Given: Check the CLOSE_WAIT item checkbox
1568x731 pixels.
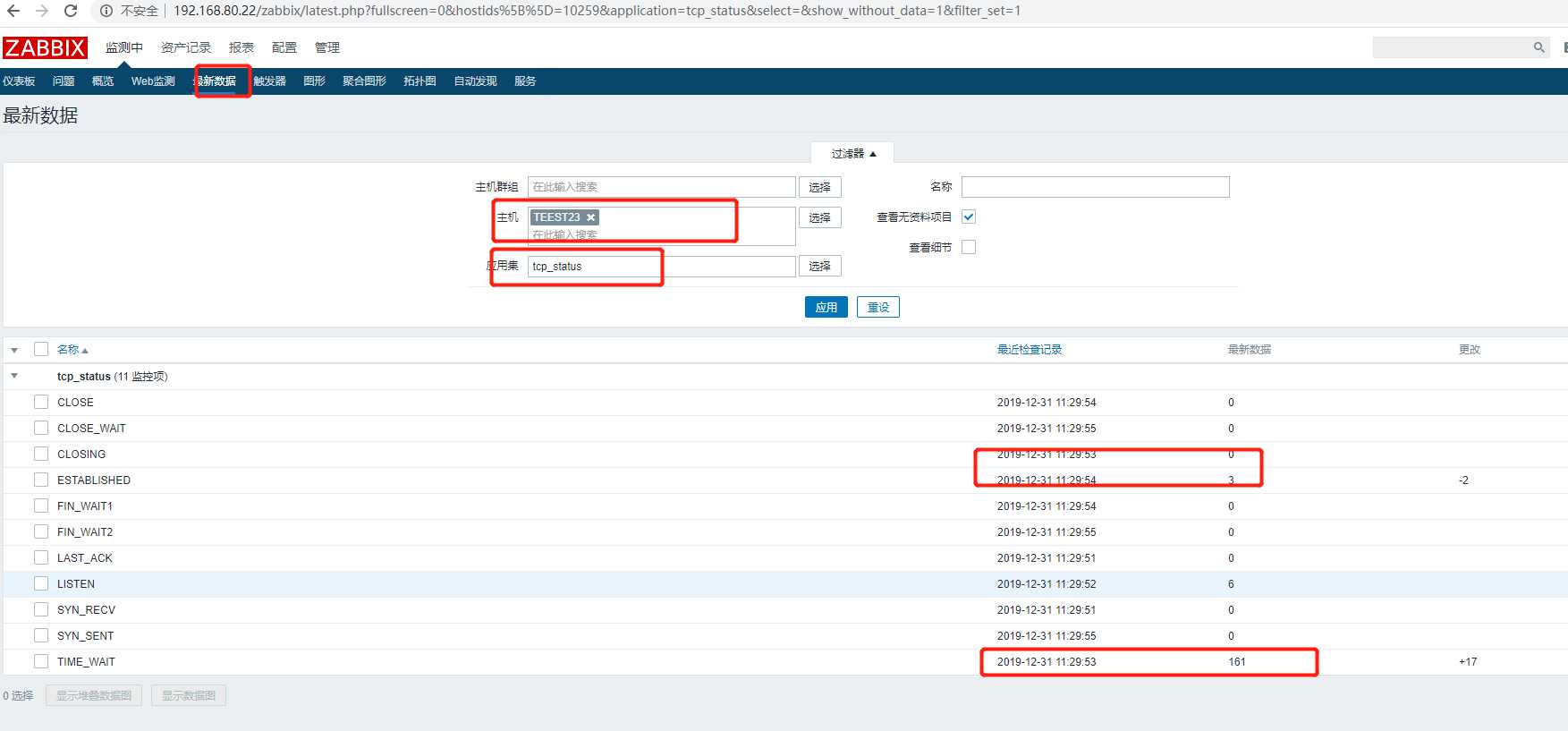Looking at the screenshot, I should (41, 428).
